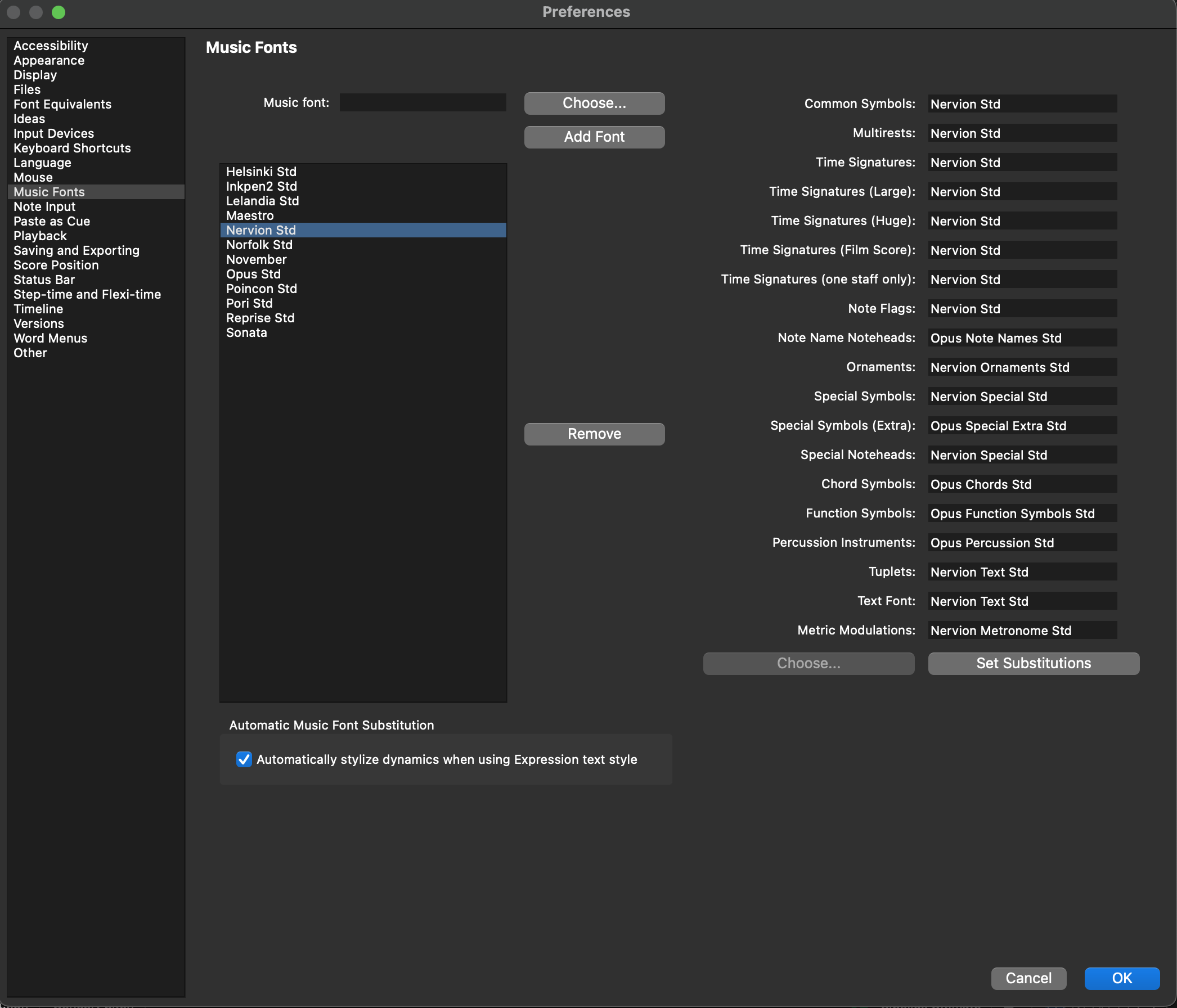Click the Remove button

pos(594,434)
